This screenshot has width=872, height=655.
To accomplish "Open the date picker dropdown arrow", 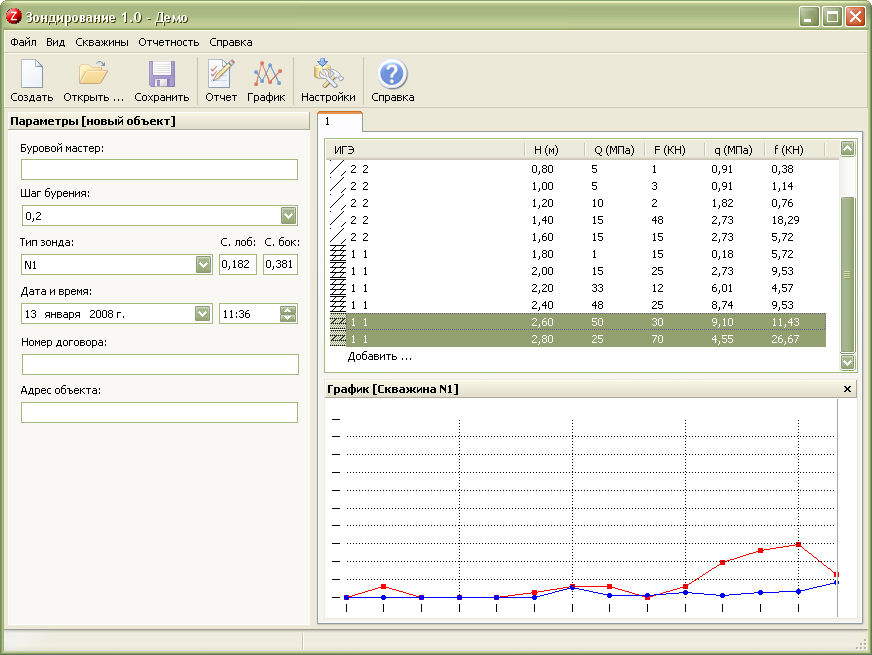I will (x=202, y=314).
